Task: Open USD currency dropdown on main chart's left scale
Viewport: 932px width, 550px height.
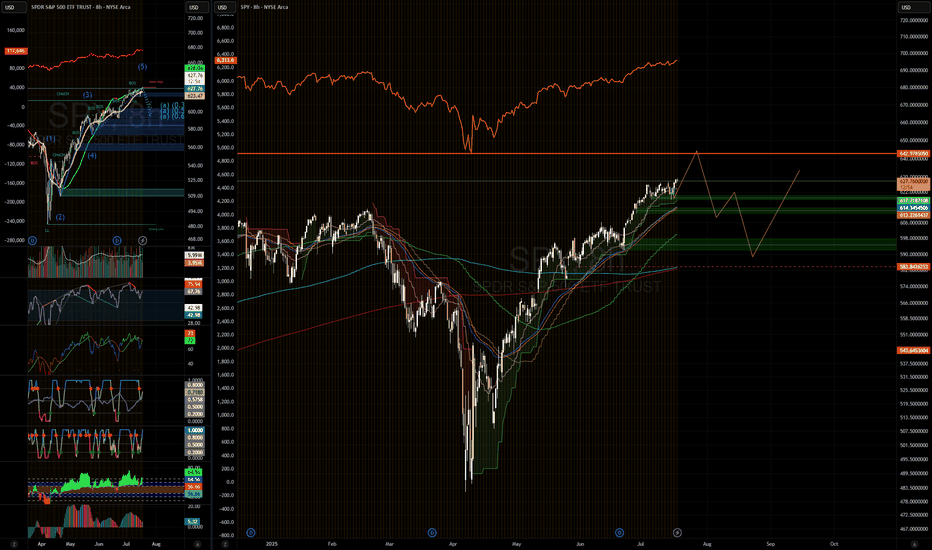Action: [x=225, y=7]
